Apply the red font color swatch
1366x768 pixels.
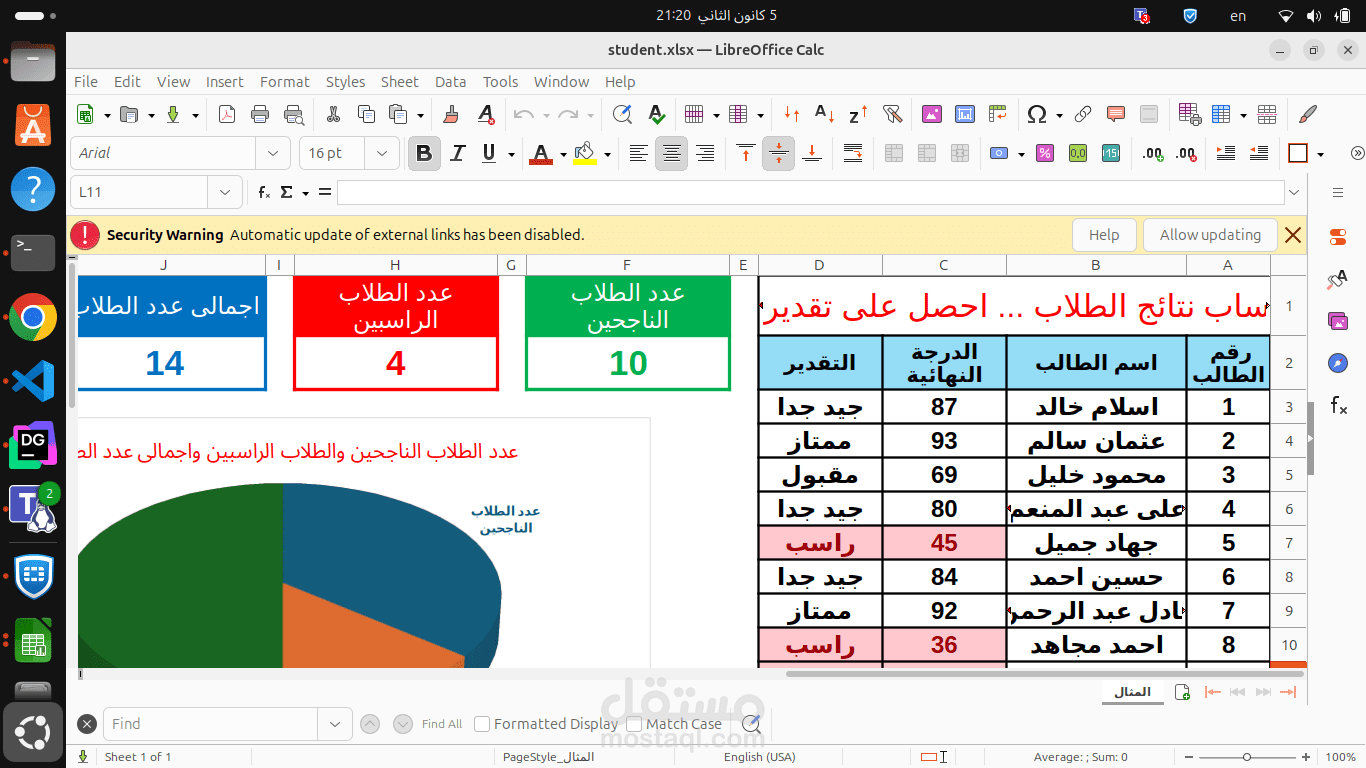click(541, 154)
